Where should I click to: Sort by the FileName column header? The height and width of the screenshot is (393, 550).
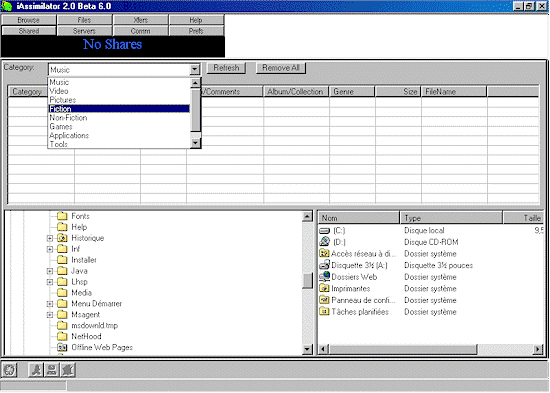pyautogui.click(x=454, y=92)
